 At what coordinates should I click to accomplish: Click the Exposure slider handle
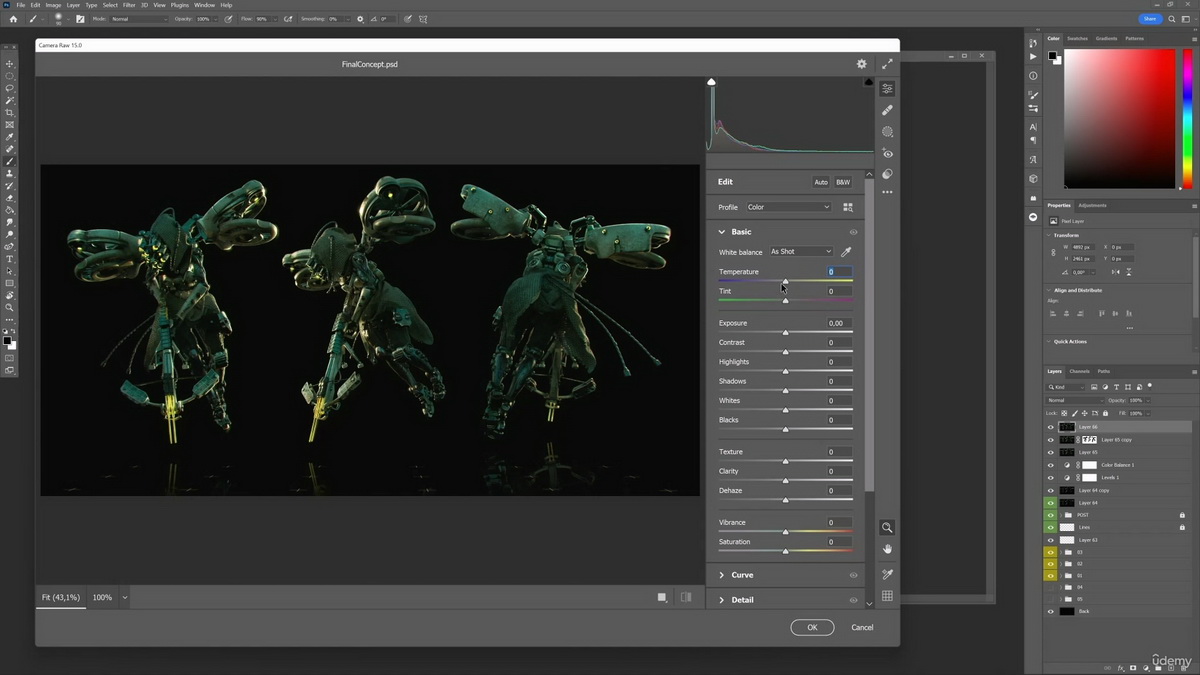click(785, 332)
